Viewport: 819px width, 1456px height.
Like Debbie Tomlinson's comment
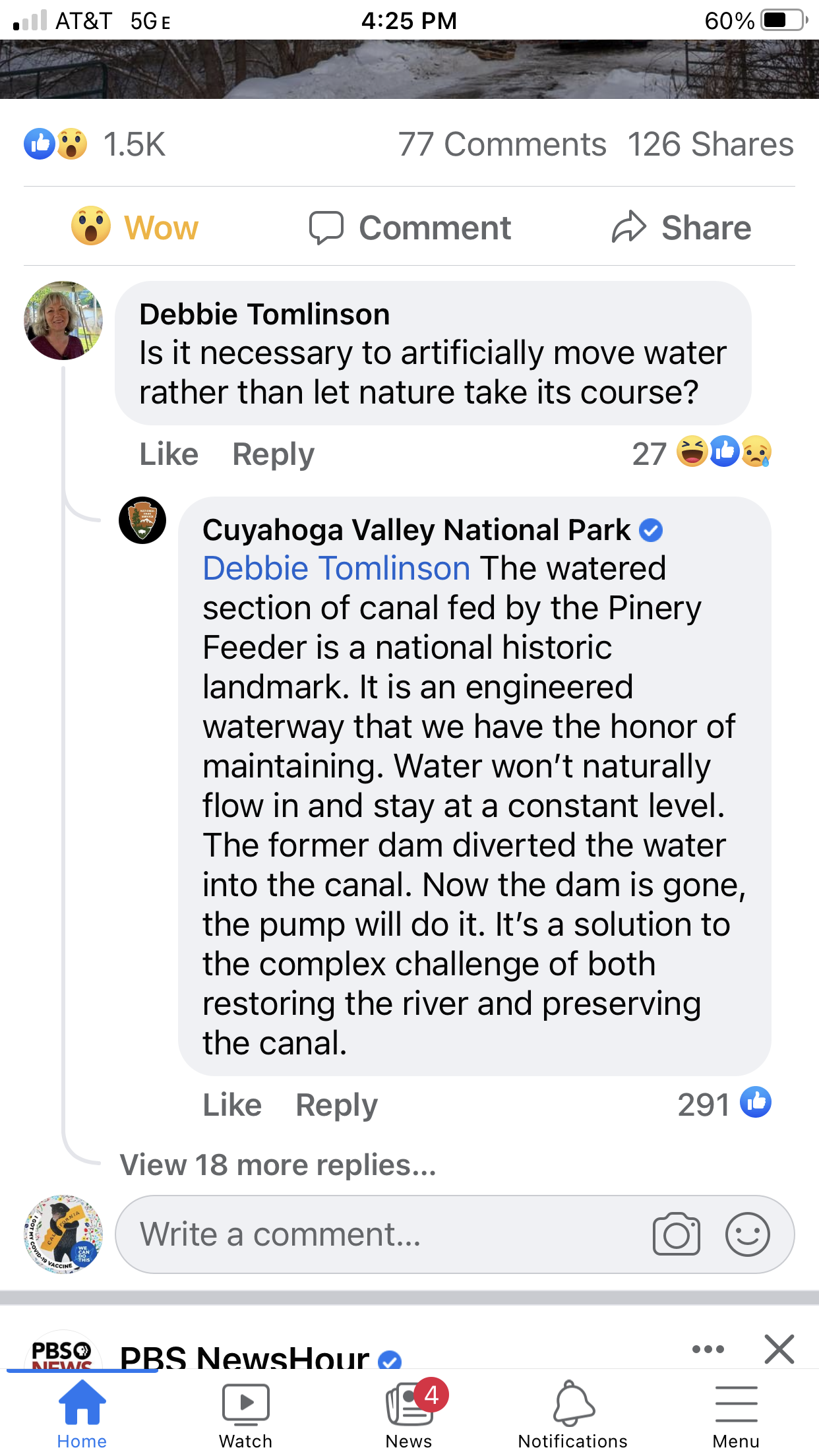coord(169,454)
